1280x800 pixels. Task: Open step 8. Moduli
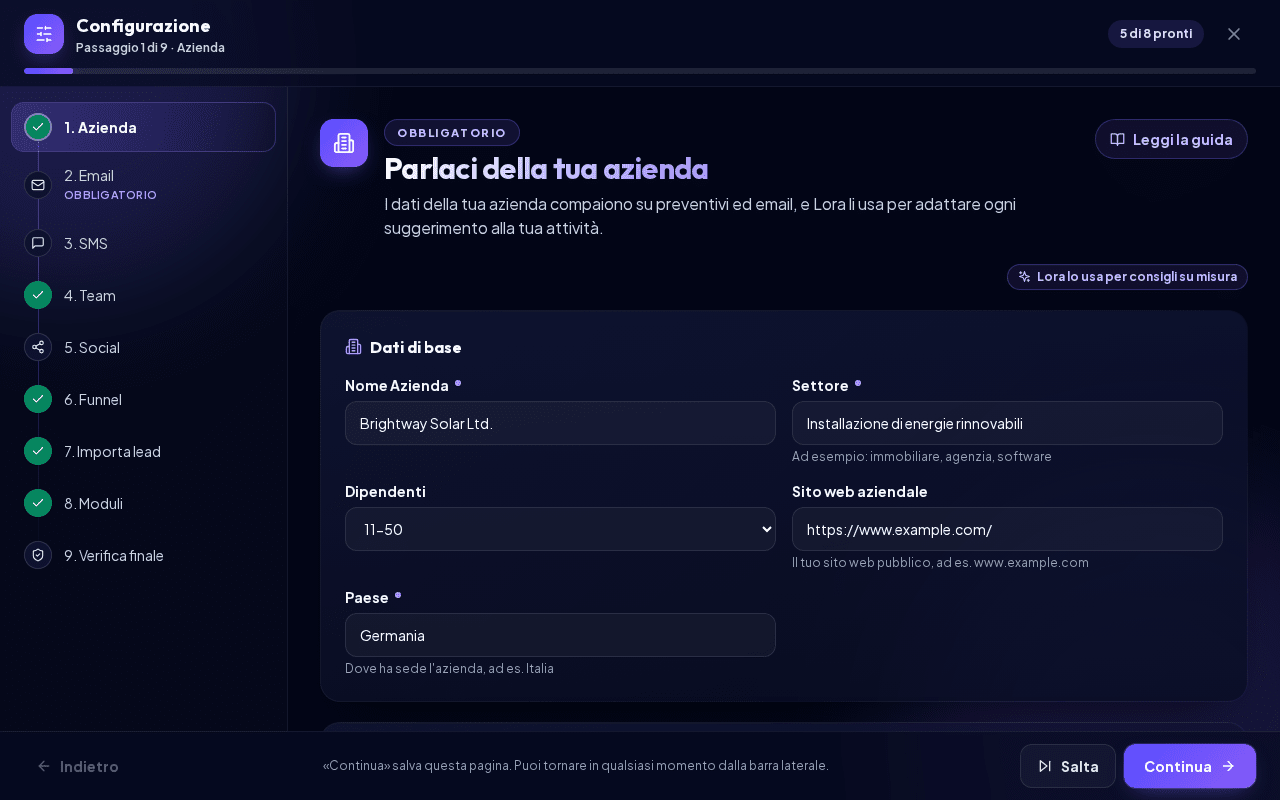coord(143,503)
